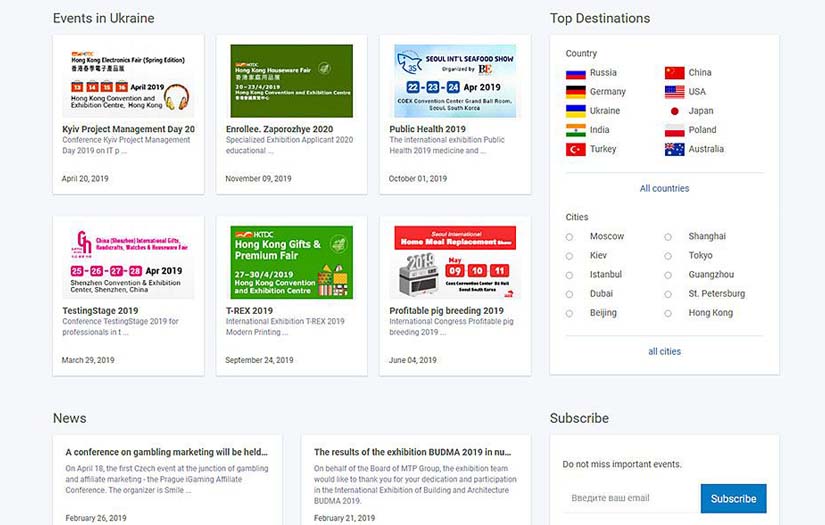Click the India country name
This screenshot has width=825, height=525.
click(599, 129)
